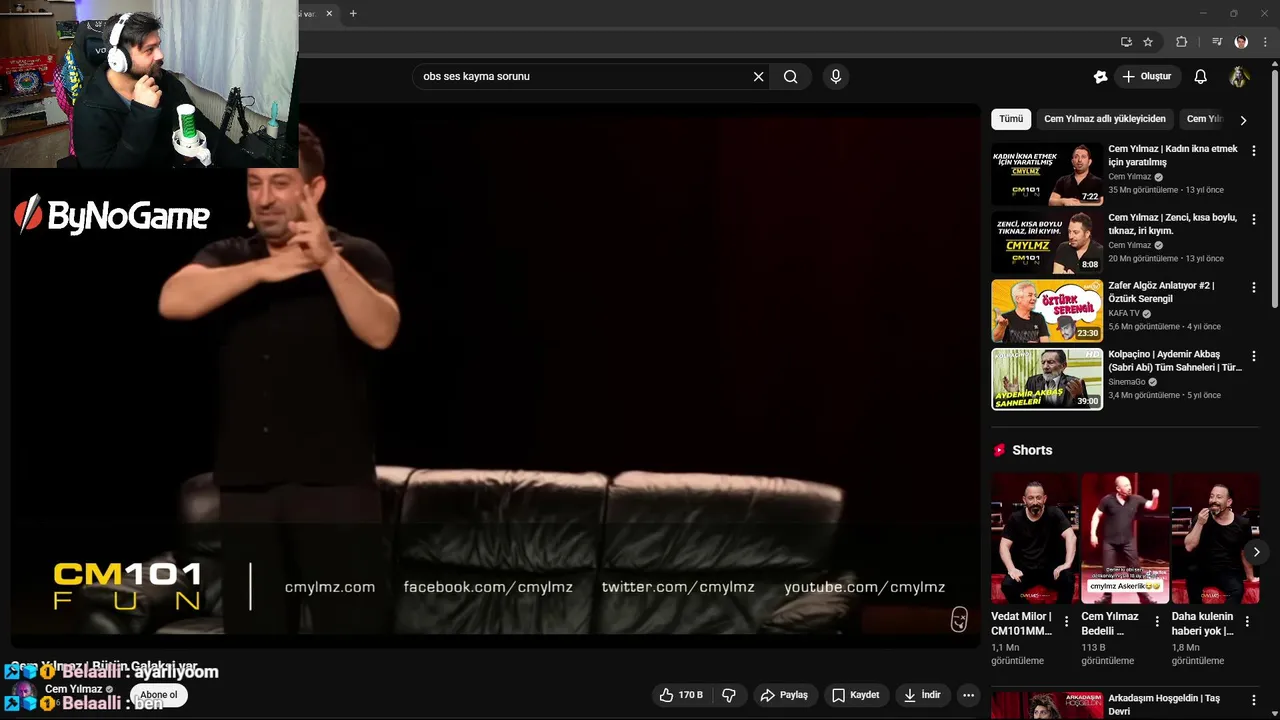The height and width of the screenshot is (720, 1280).
Task: Click the Shorts section heading
Action: click(x=1032, y=450)
